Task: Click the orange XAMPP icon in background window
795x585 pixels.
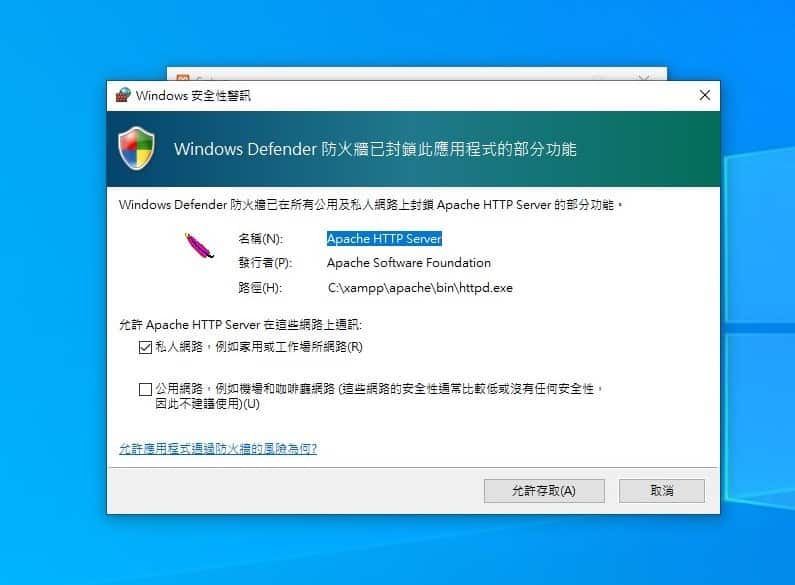Action: 183,78
